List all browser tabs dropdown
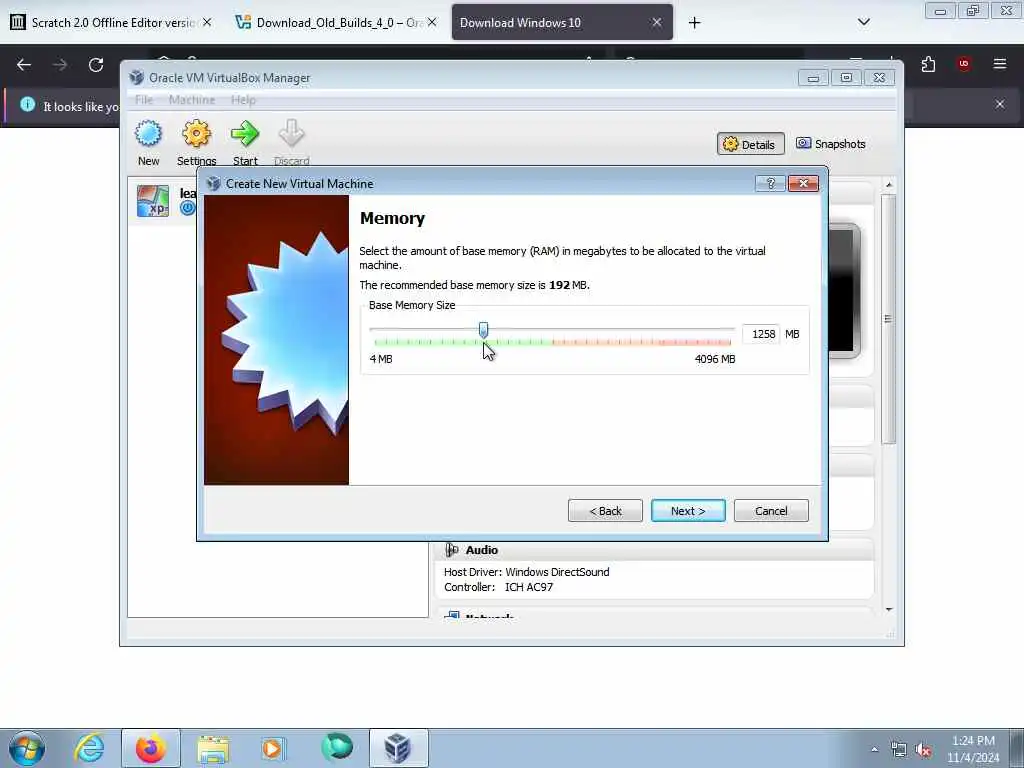The width and height of the screenshot is (1024, 768). (x=863, y=22)
